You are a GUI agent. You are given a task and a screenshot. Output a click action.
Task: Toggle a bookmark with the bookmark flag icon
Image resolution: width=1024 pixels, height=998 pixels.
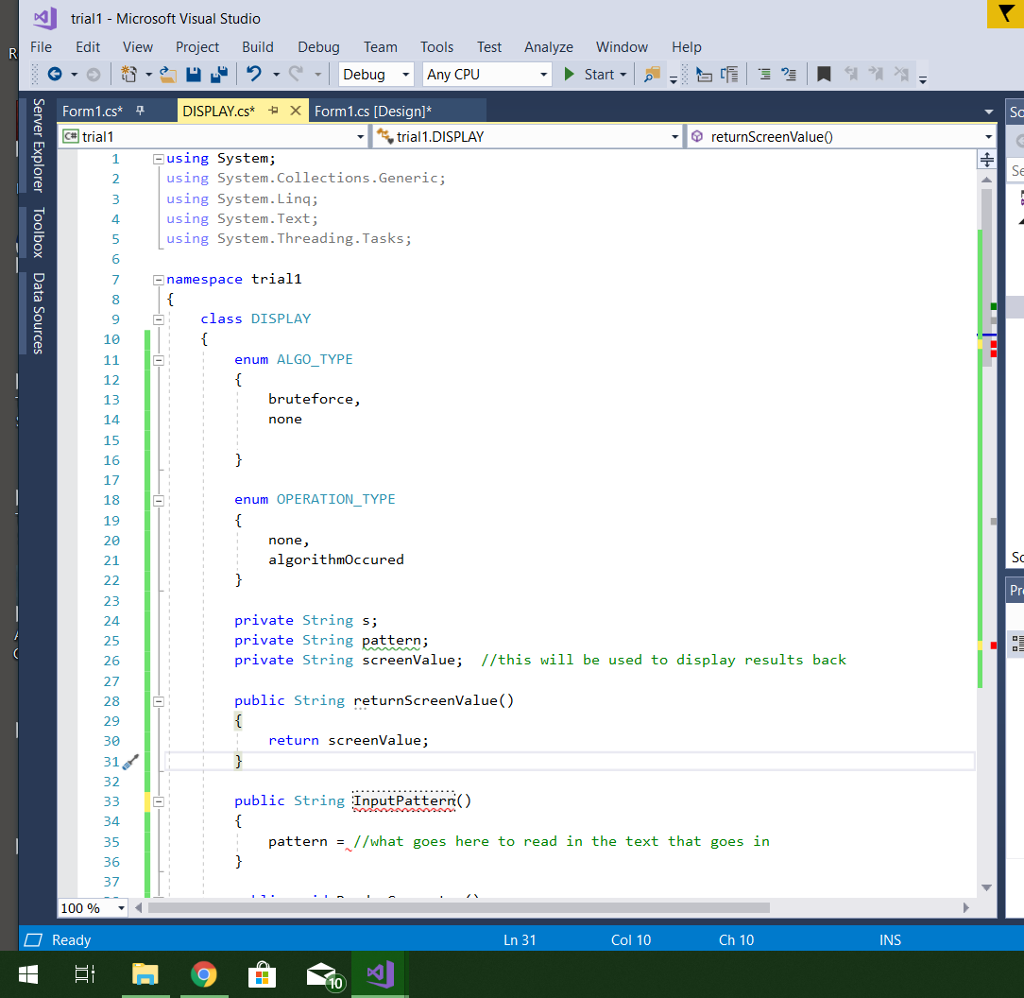coord(824,74)
